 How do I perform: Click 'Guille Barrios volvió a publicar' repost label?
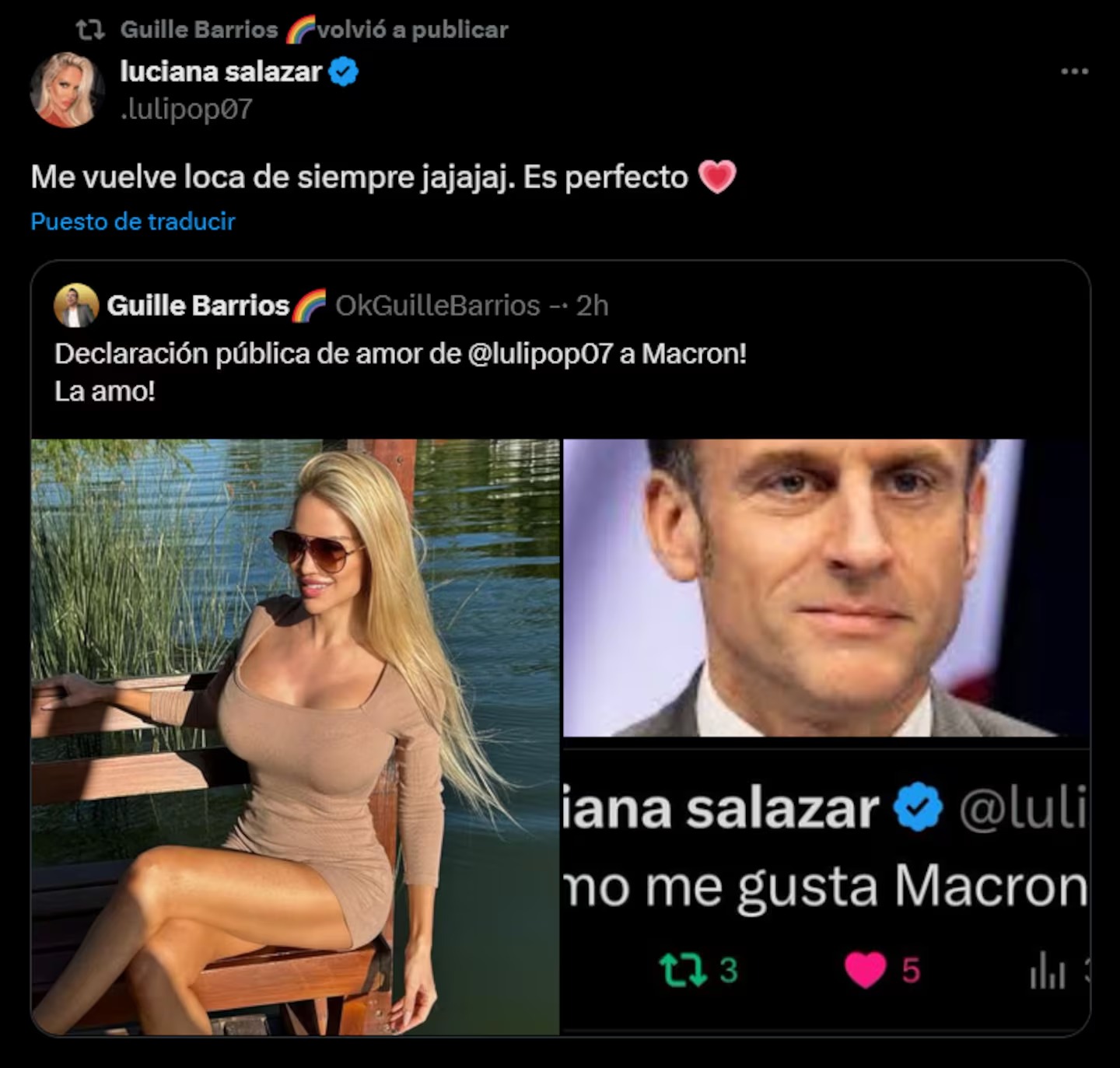(314, 30)
